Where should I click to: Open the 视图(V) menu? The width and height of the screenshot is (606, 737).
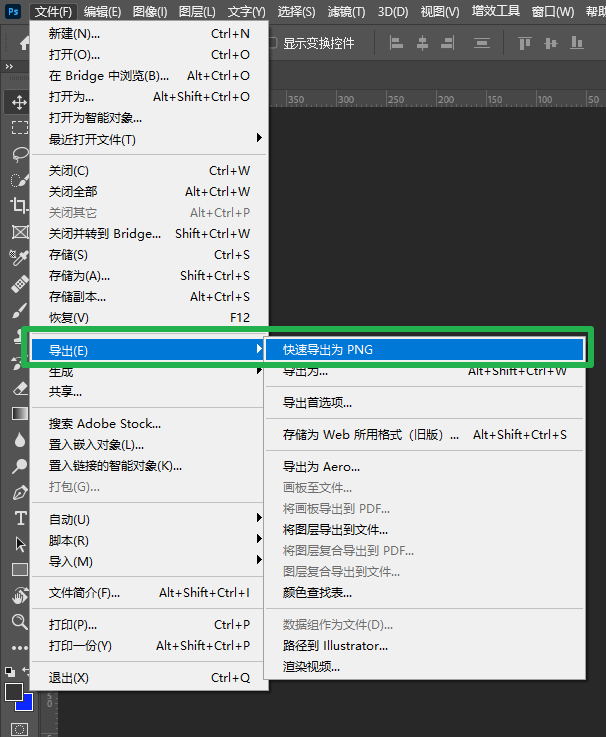click(x=440, y=11)
